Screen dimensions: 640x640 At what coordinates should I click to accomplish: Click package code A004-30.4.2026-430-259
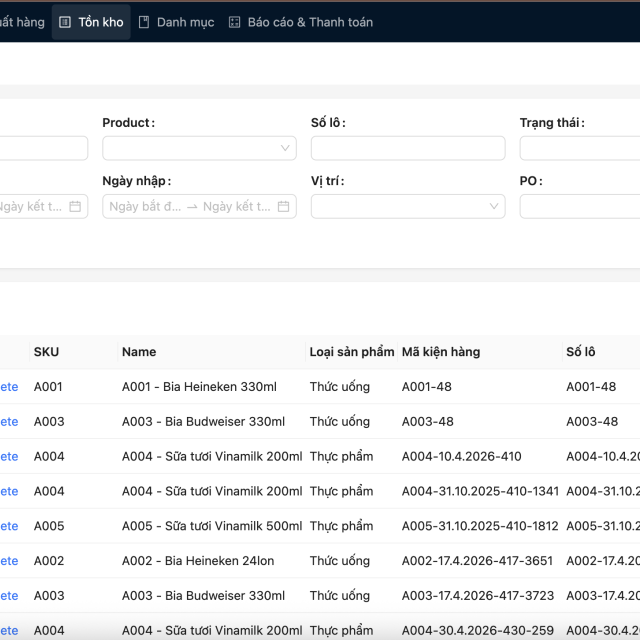coord(478,630)
